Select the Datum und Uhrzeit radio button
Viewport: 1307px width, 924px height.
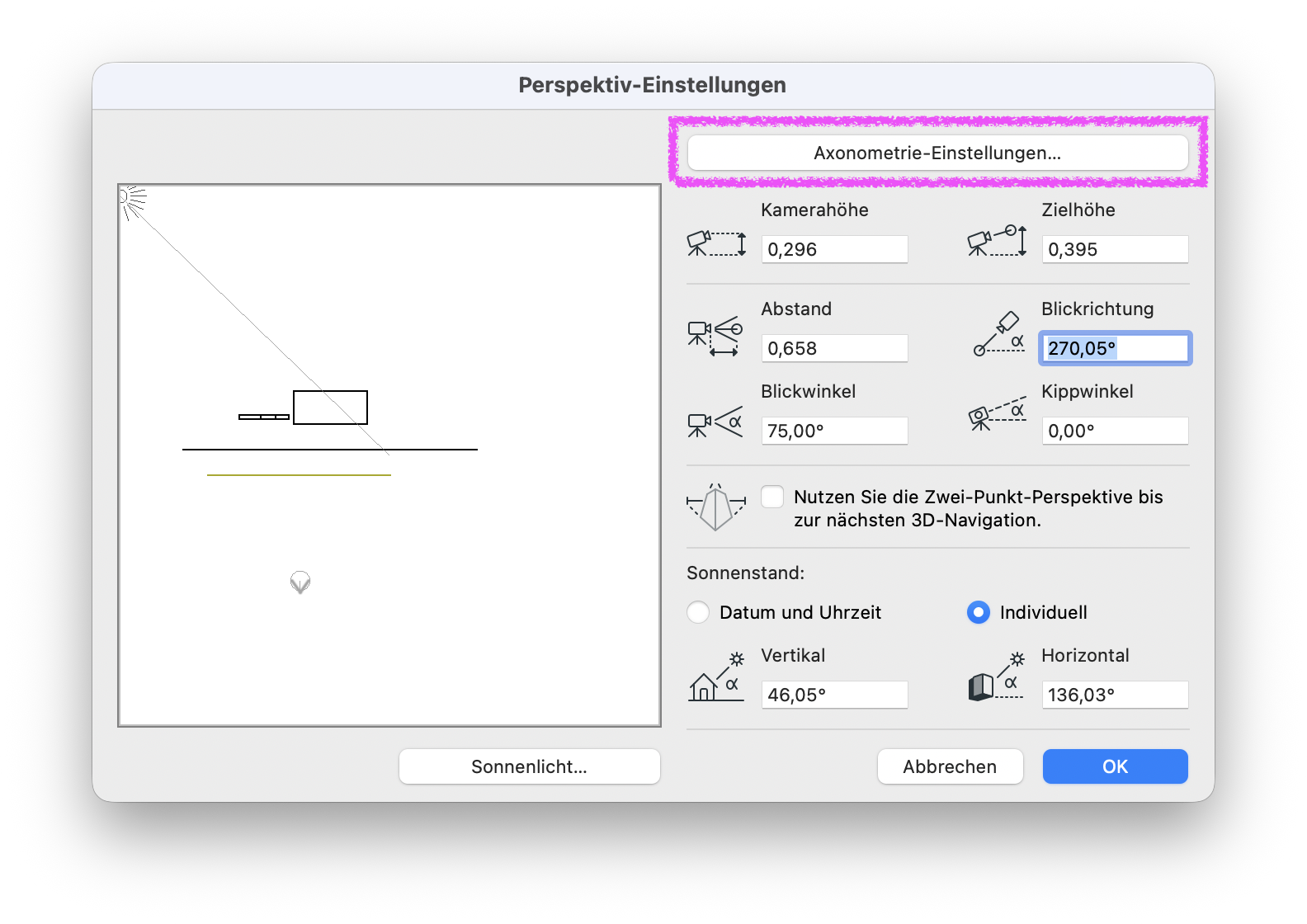click(x=698, y=612)
